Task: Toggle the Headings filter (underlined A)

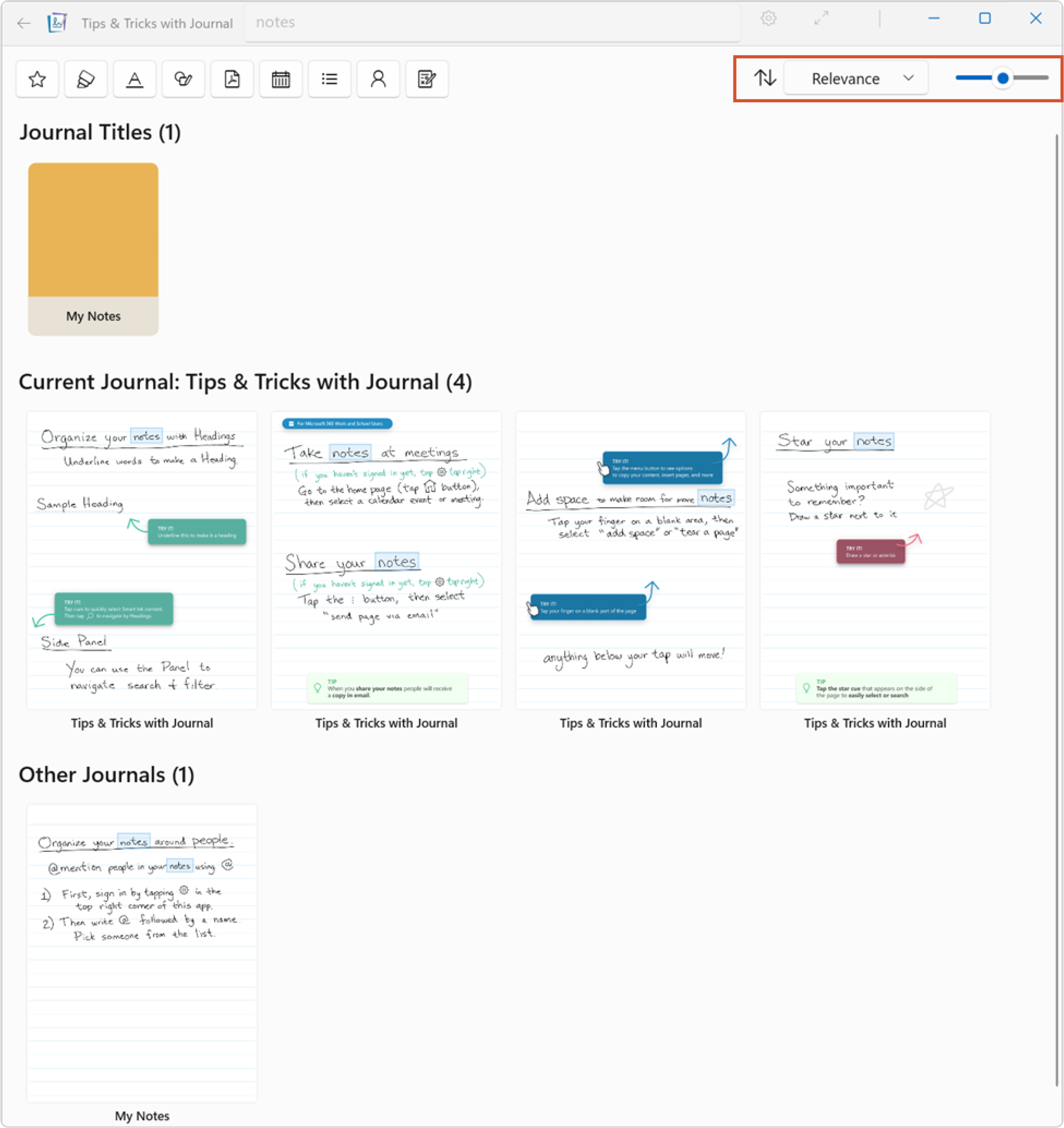Action: (x=134, y=79)
